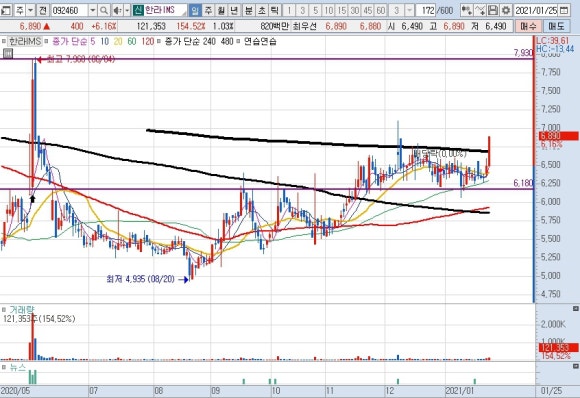Click the green 신 badge icon
Viewport: 580px width, 398px height.
pyautogui.click(x=138, y=10)
